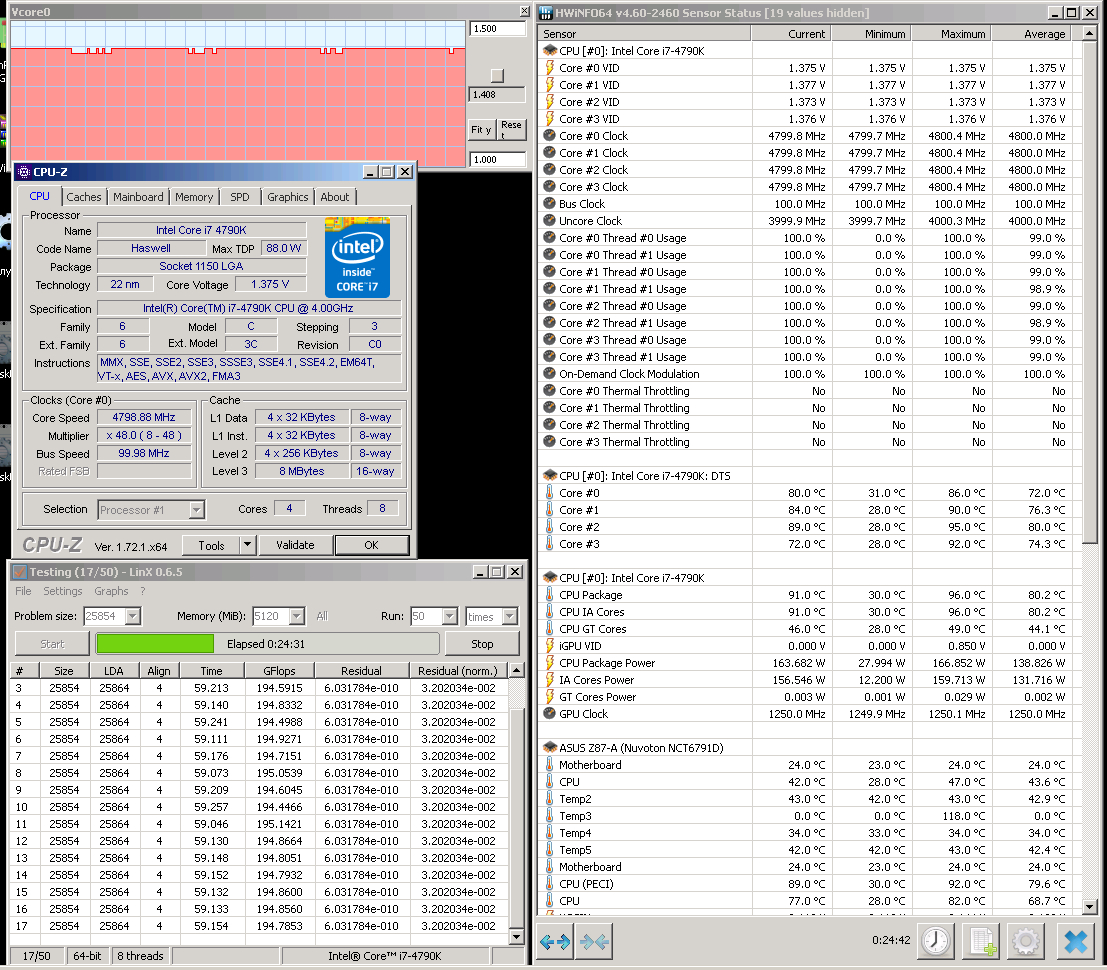The width and height of the screenshot is (1107, 970).
Task: Open the Settings menu in LinX
Action: 63,591
